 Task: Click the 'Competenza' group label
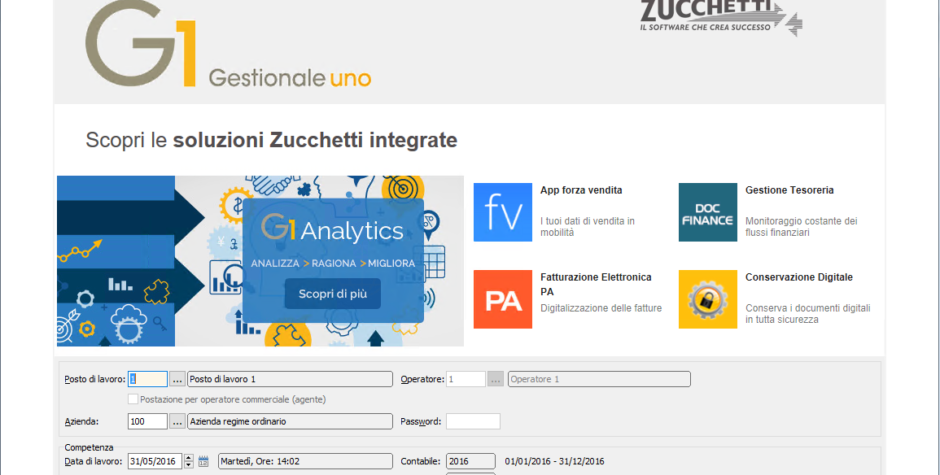pos(89,447)
